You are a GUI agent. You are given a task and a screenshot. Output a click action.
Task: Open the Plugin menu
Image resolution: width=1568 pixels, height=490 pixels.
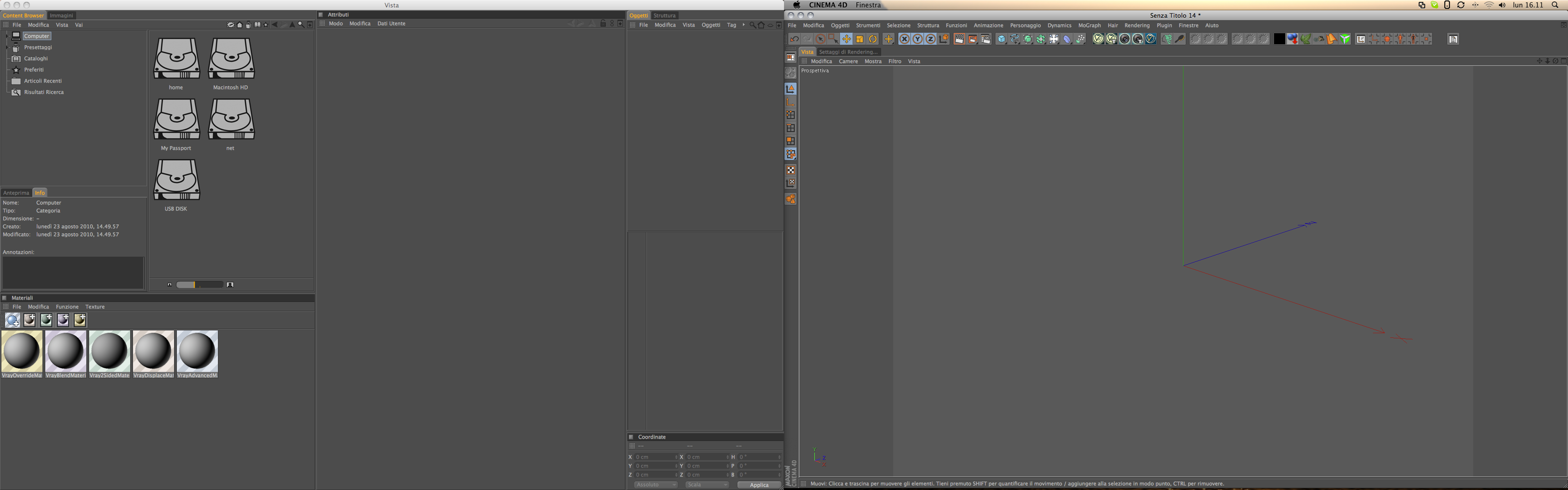[1164, 26]
